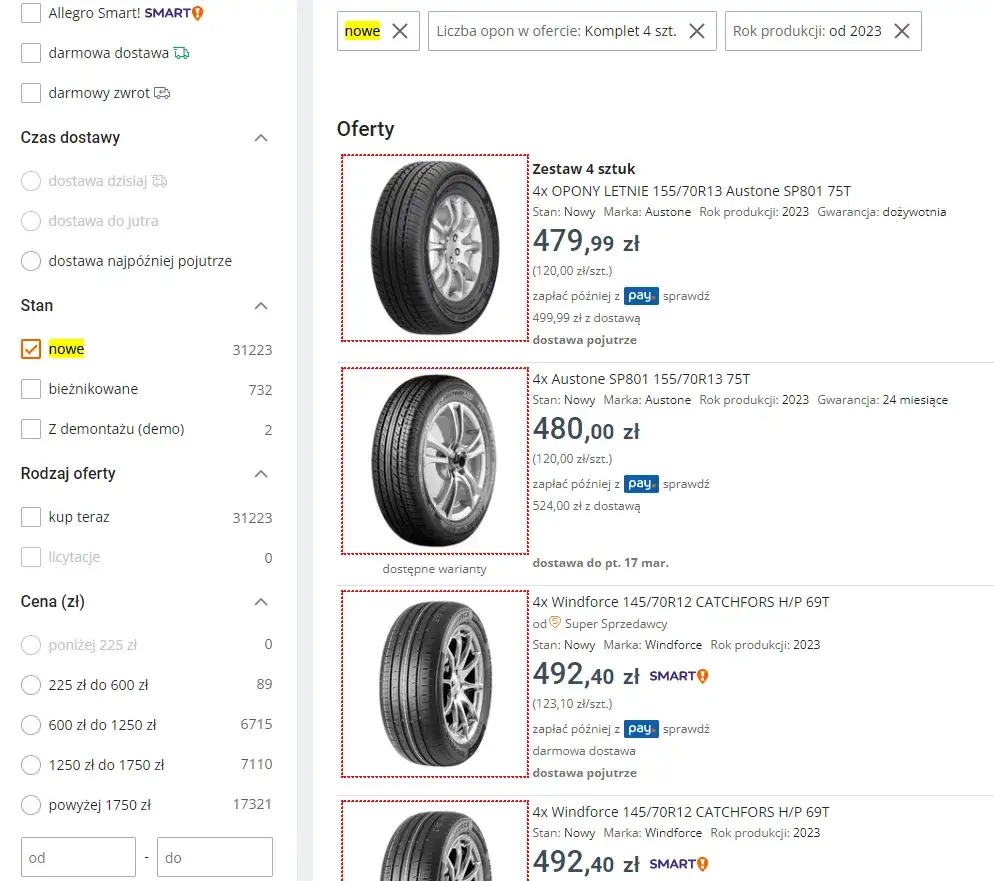Select the 225 zł do 600 zł price range

[31, 685]
